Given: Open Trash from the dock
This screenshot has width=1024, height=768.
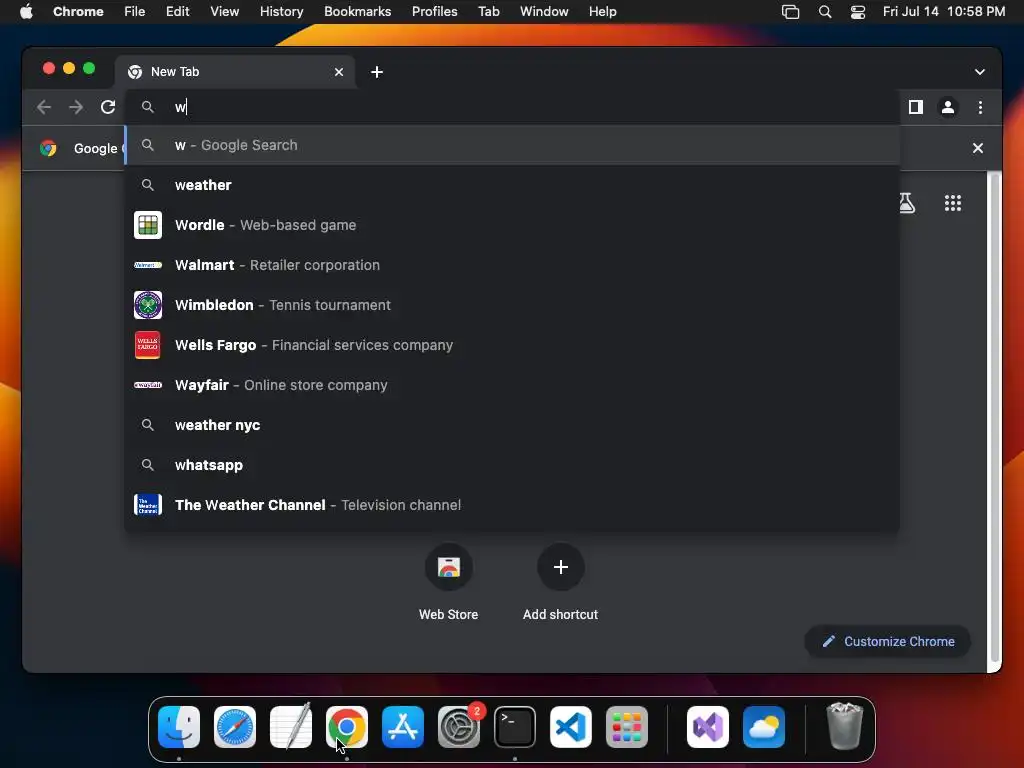Looking at the screenshot, I should (x=844, y=726).
